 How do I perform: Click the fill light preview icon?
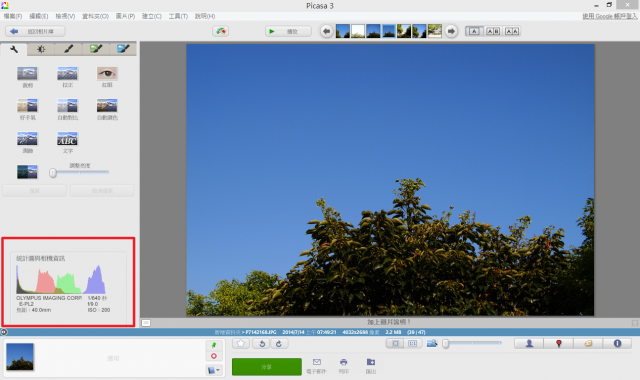pos(27,172)
